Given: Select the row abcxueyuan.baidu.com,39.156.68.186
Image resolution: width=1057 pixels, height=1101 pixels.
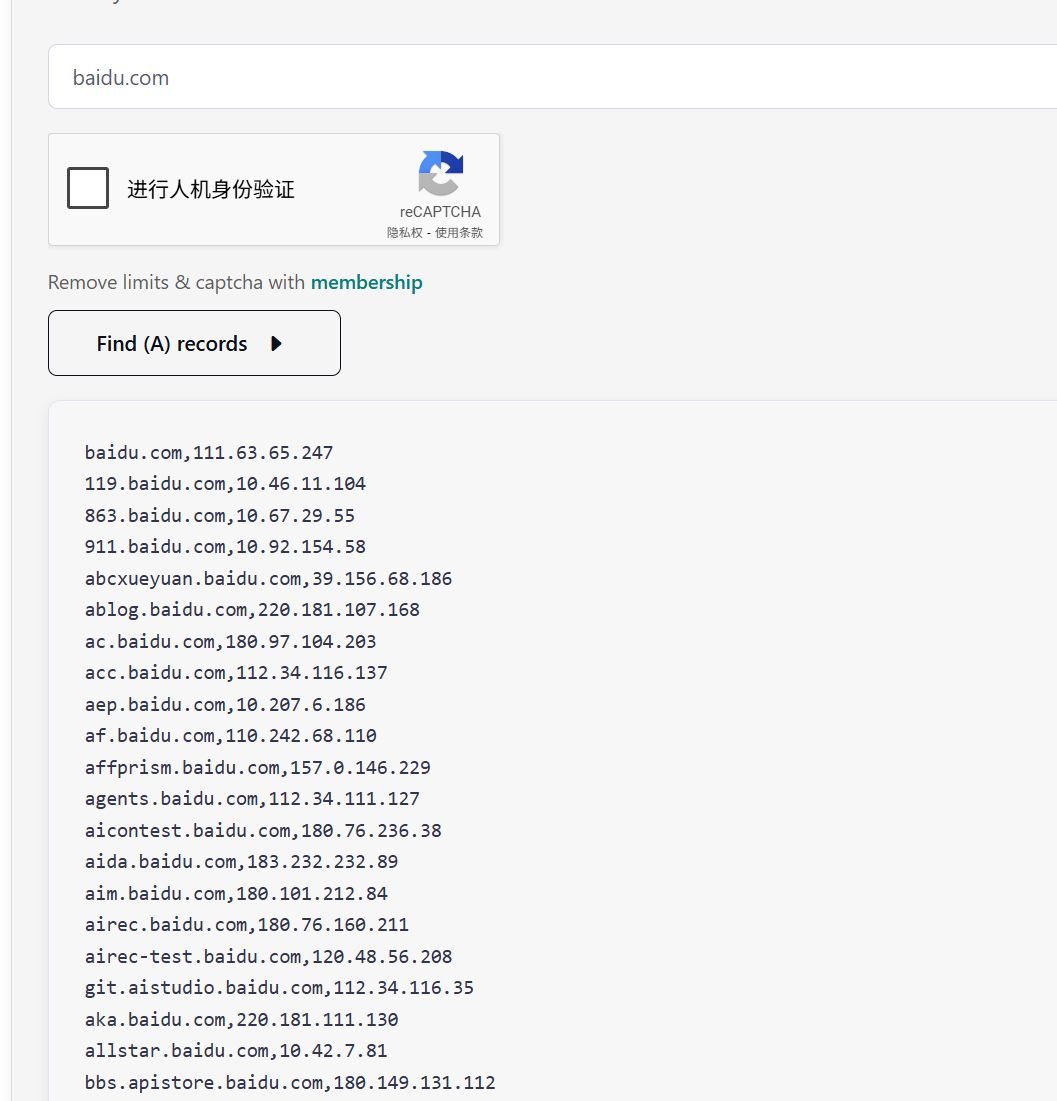Looking at the screenshot, I should 268,579.
